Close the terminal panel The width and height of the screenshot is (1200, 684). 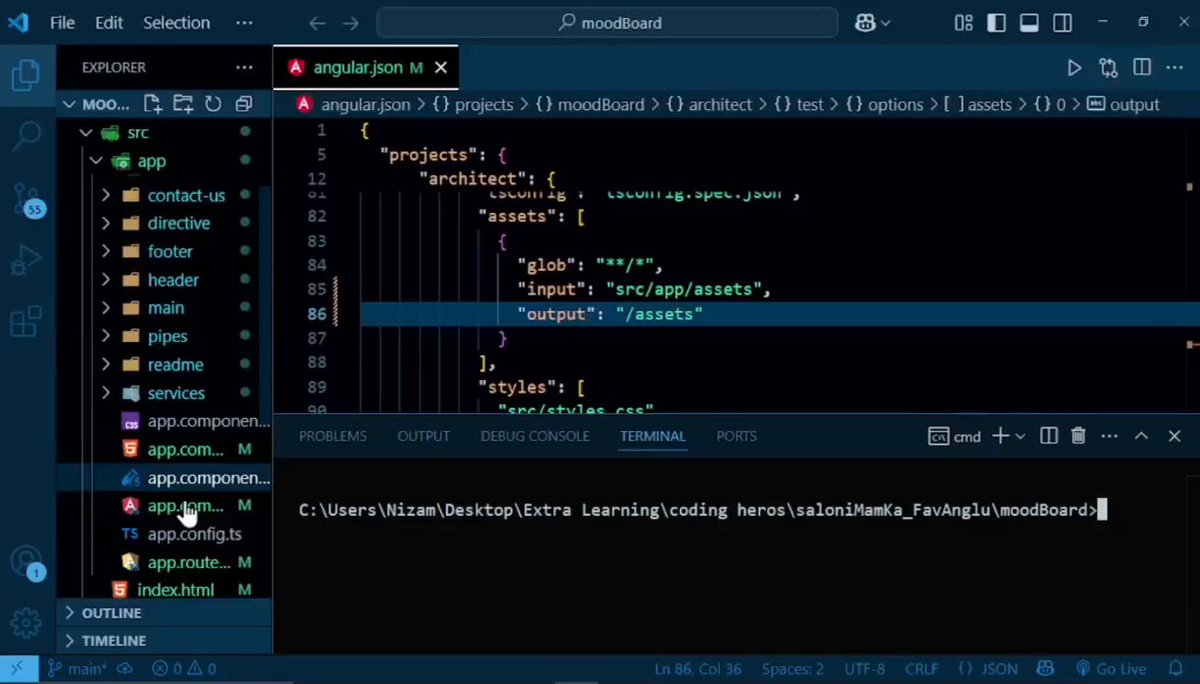click(1175, 436)
